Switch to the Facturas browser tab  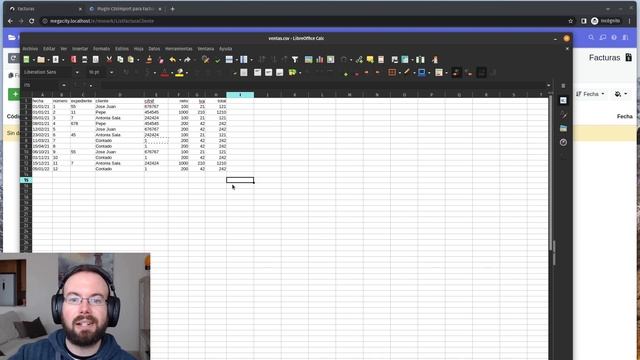click(x=45, y=9)
